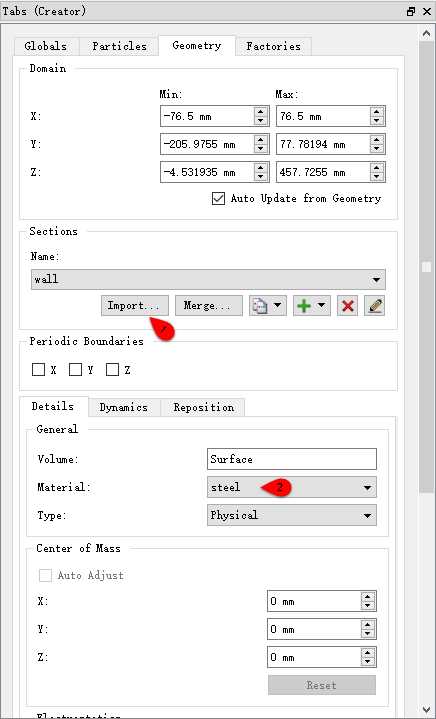Click the Import... button
436x719 pixels.
pos(135,306)
